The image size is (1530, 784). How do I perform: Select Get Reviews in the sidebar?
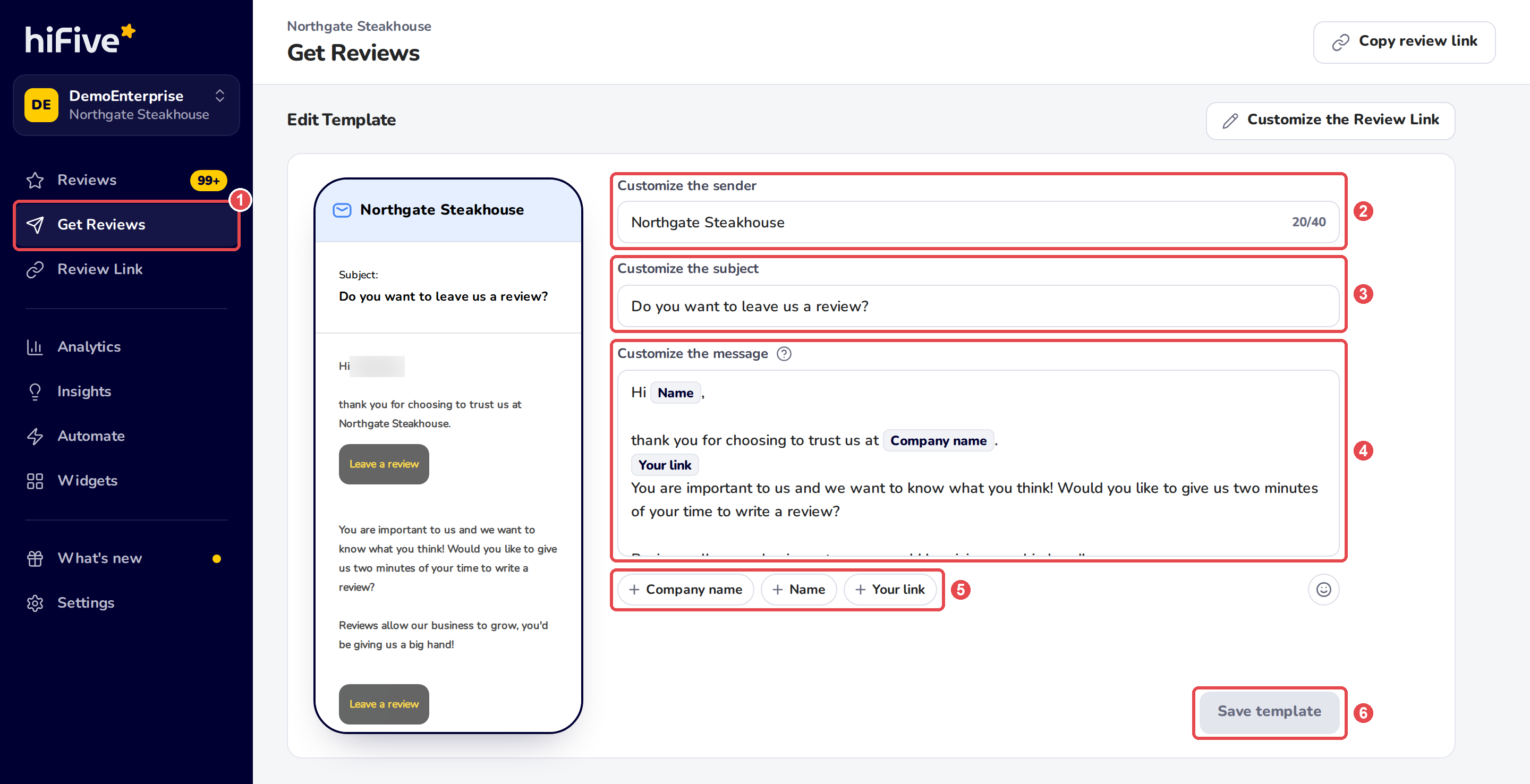pyautogui.click(x=126, y=225)
